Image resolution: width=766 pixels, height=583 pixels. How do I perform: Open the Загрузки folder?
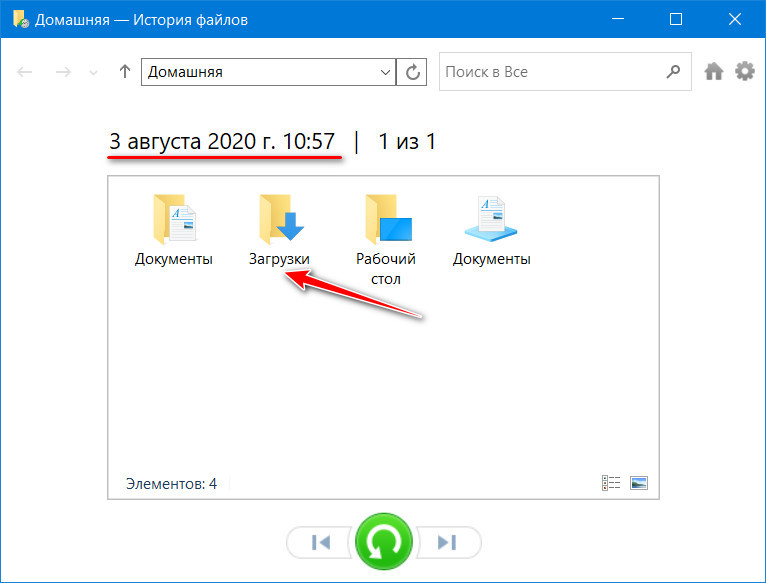(x=279, y=230)
